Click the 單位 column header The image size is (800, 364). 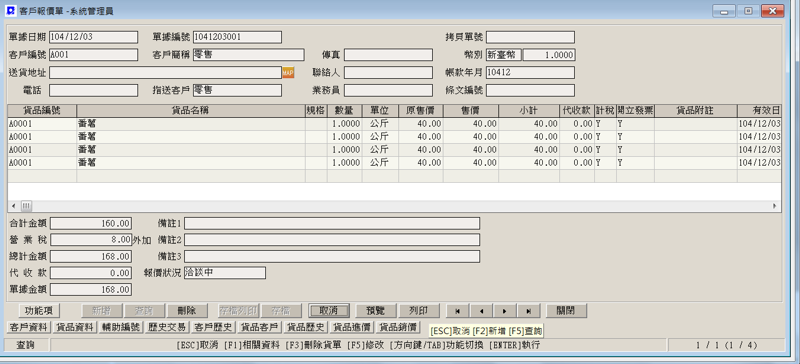(x=380, y=110)
